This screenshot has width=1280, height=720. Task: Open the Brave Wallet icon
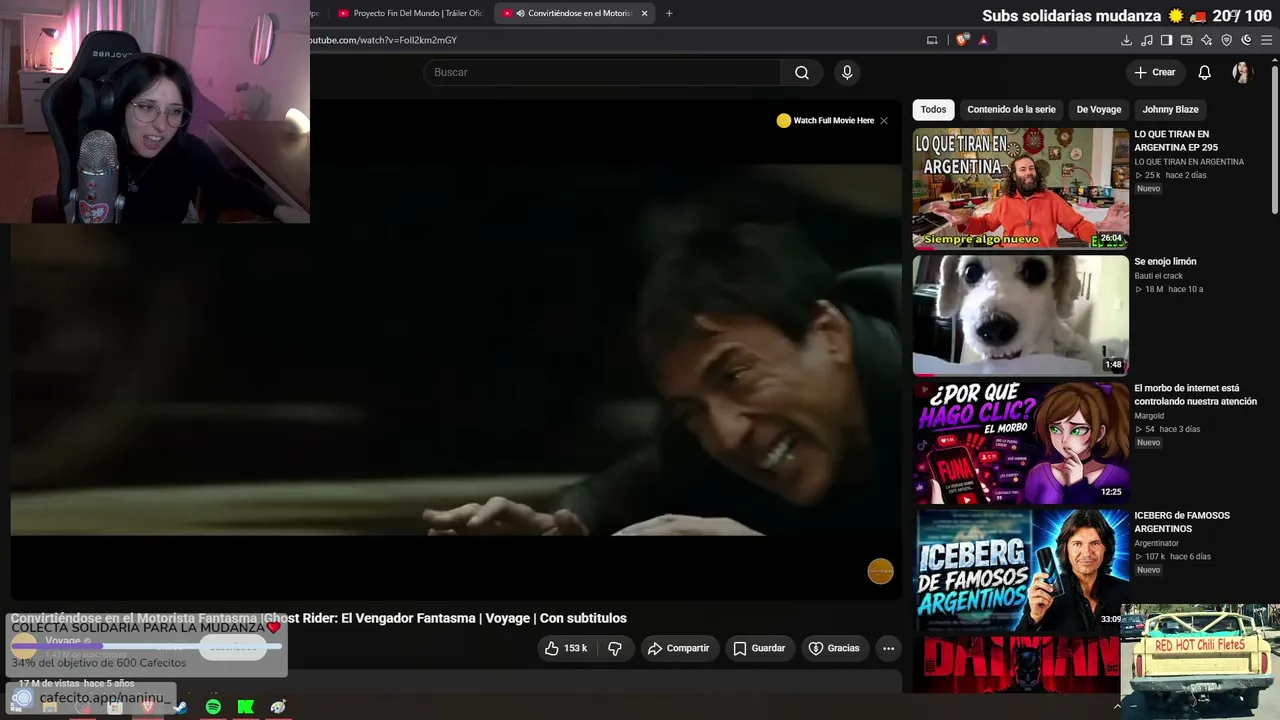1186,40
